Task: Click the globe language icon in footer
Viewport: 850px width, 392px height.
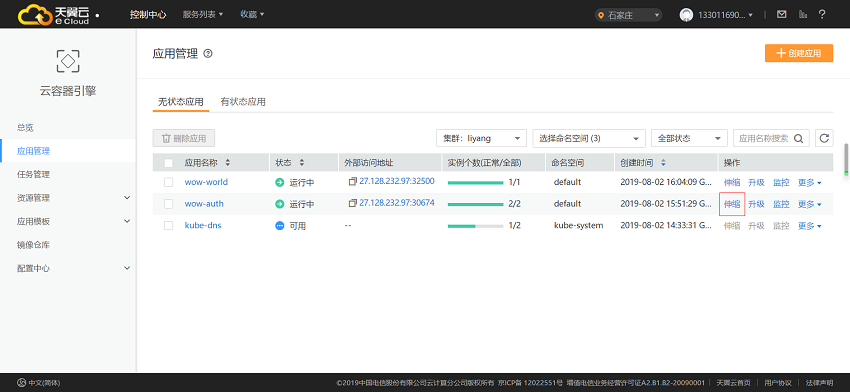Action: (22, 383)
